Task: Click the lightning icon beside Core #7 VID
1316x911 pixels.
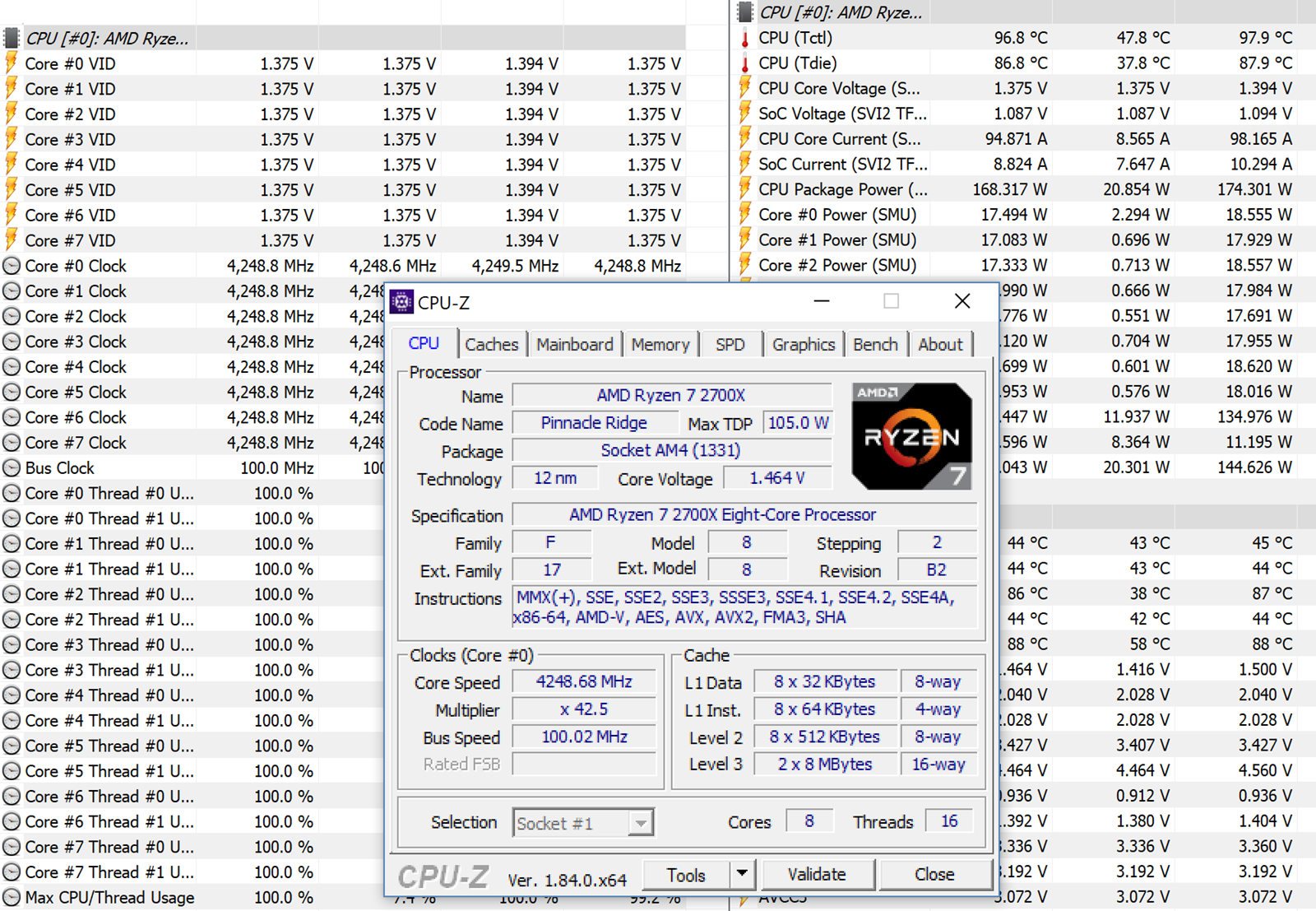Action: (12, 240)
